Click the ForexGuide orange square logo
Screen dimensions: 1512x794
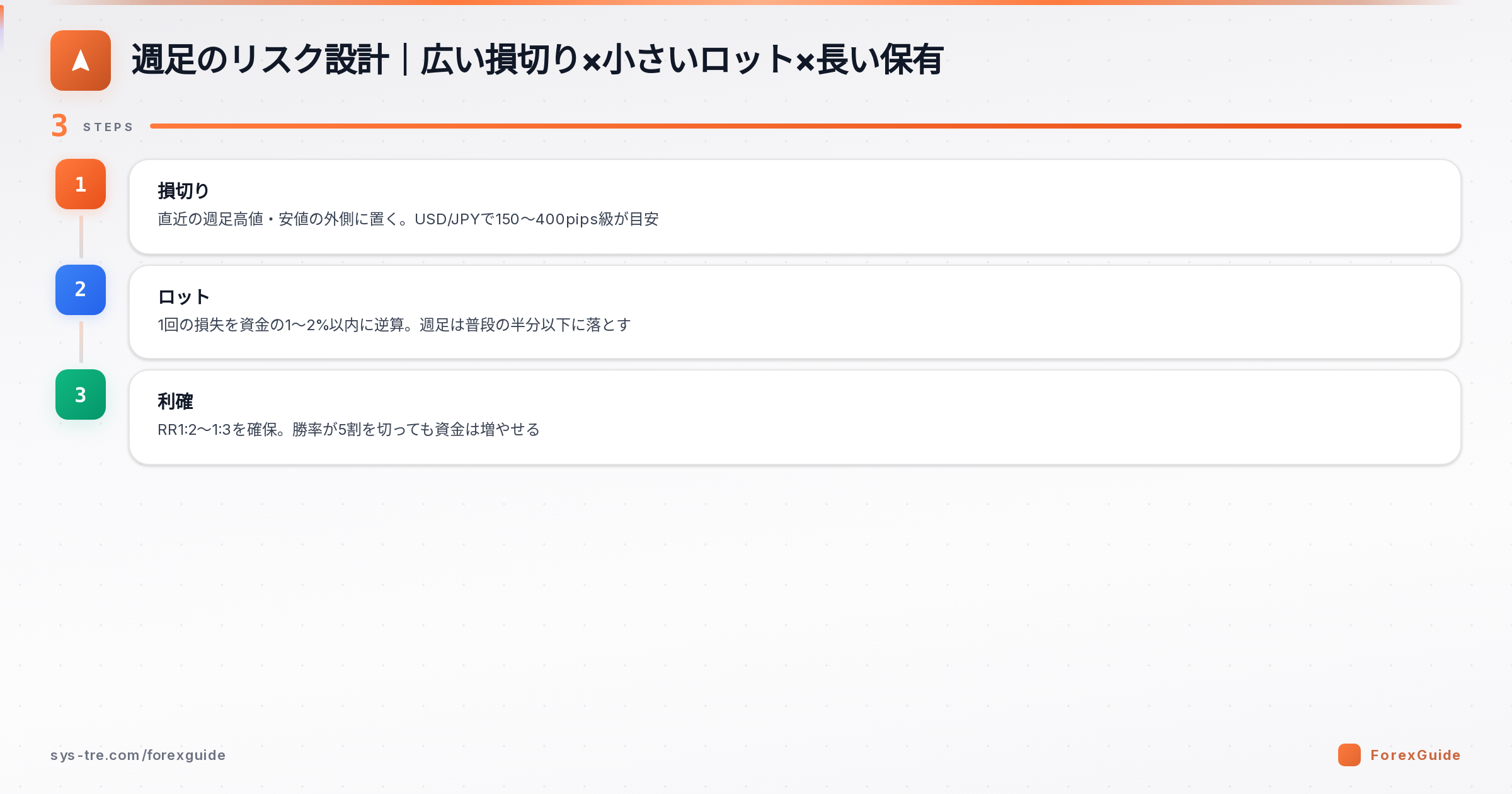[x=1349, y=755]
